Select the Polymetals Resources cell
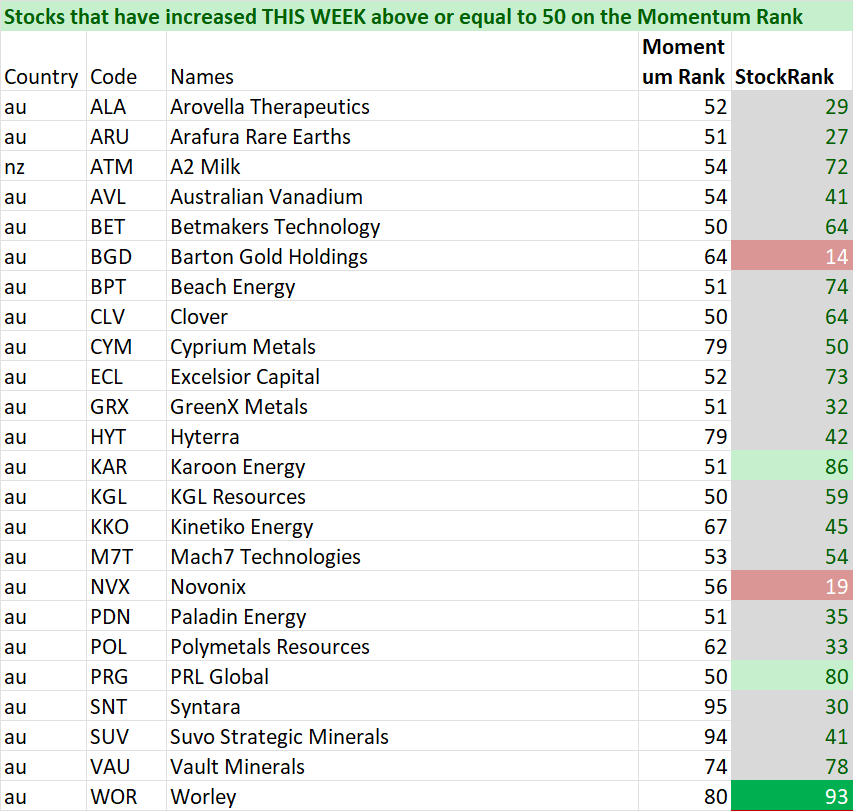 click(x=402, y=646)
